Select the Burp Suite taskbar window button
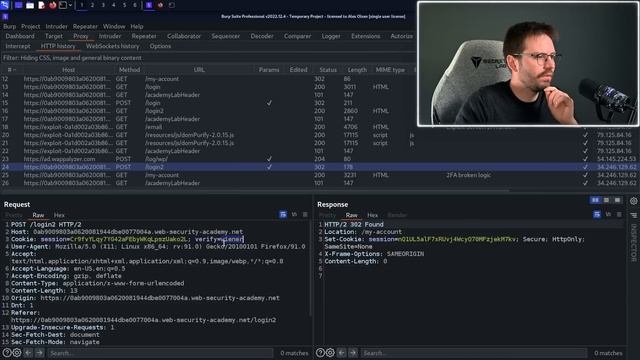The image size is (640, 360). pyautogui.click(x=149, y=5)
